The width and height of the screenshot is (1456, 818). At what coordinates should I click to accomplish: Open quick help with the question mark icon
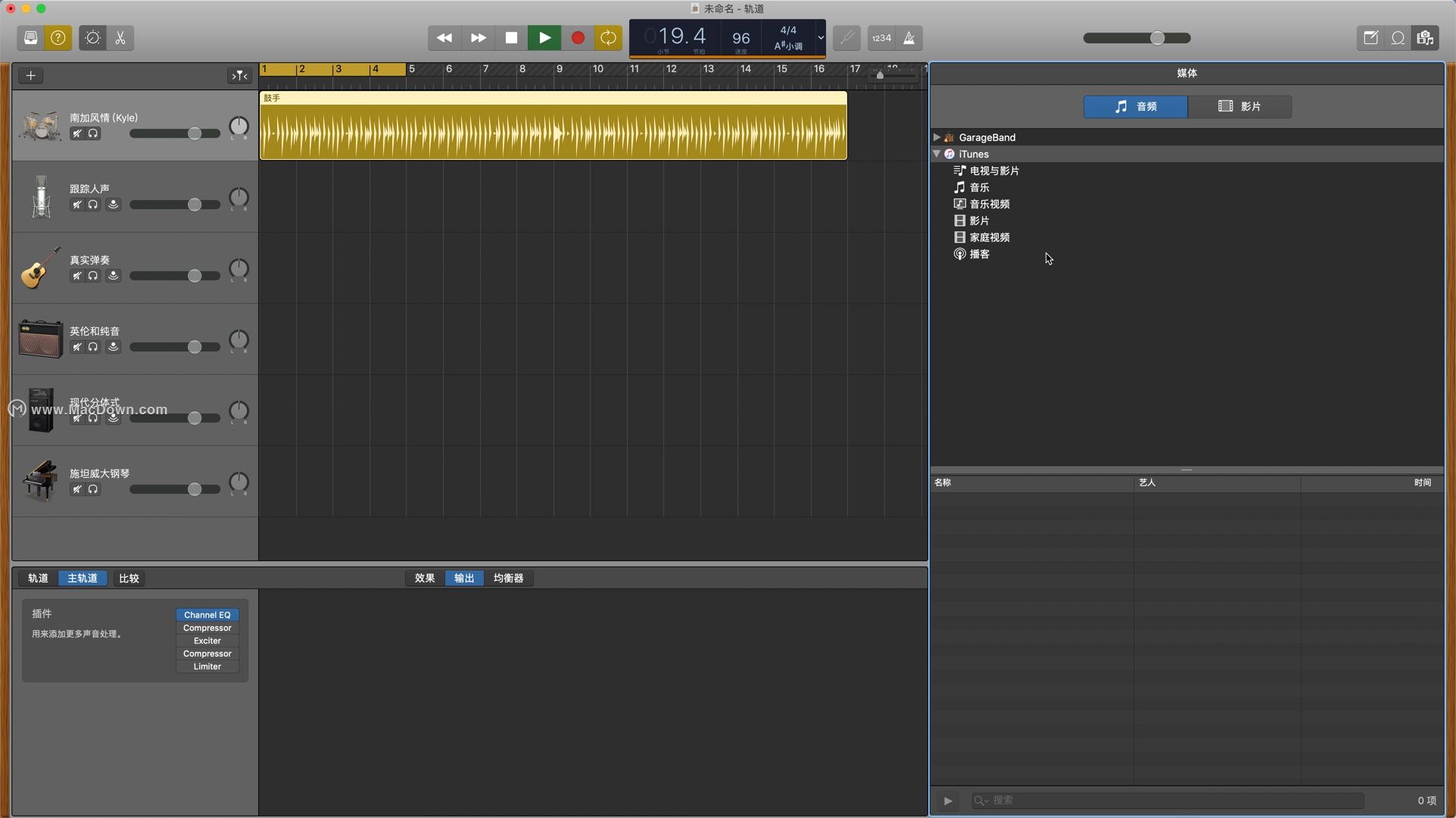[x=58, y=38]
